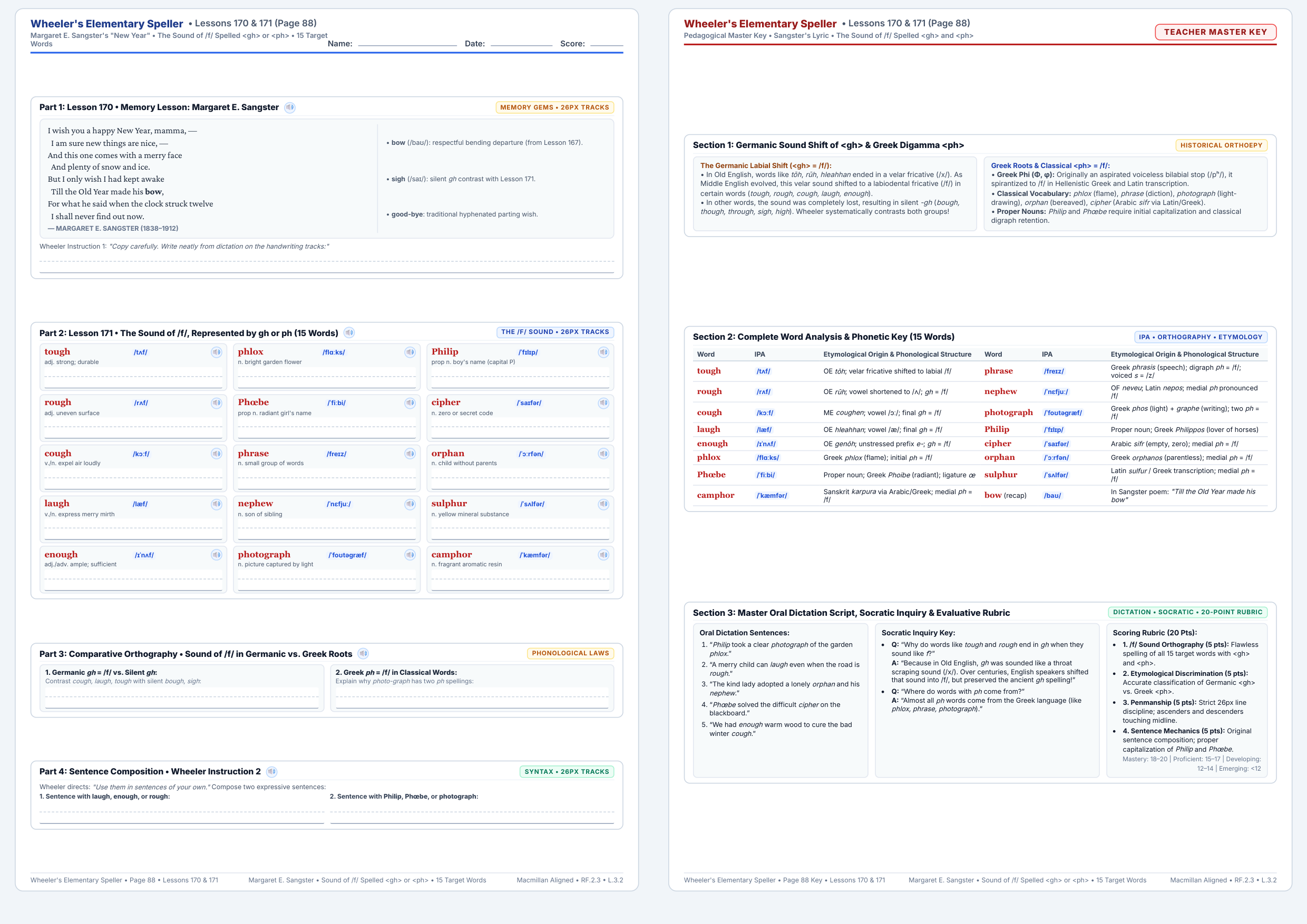Play audio for Part 1 Memory Lesson heading
Viewport: 1307px width, 924px height.
pyautogui.click(x=290, y=107)
